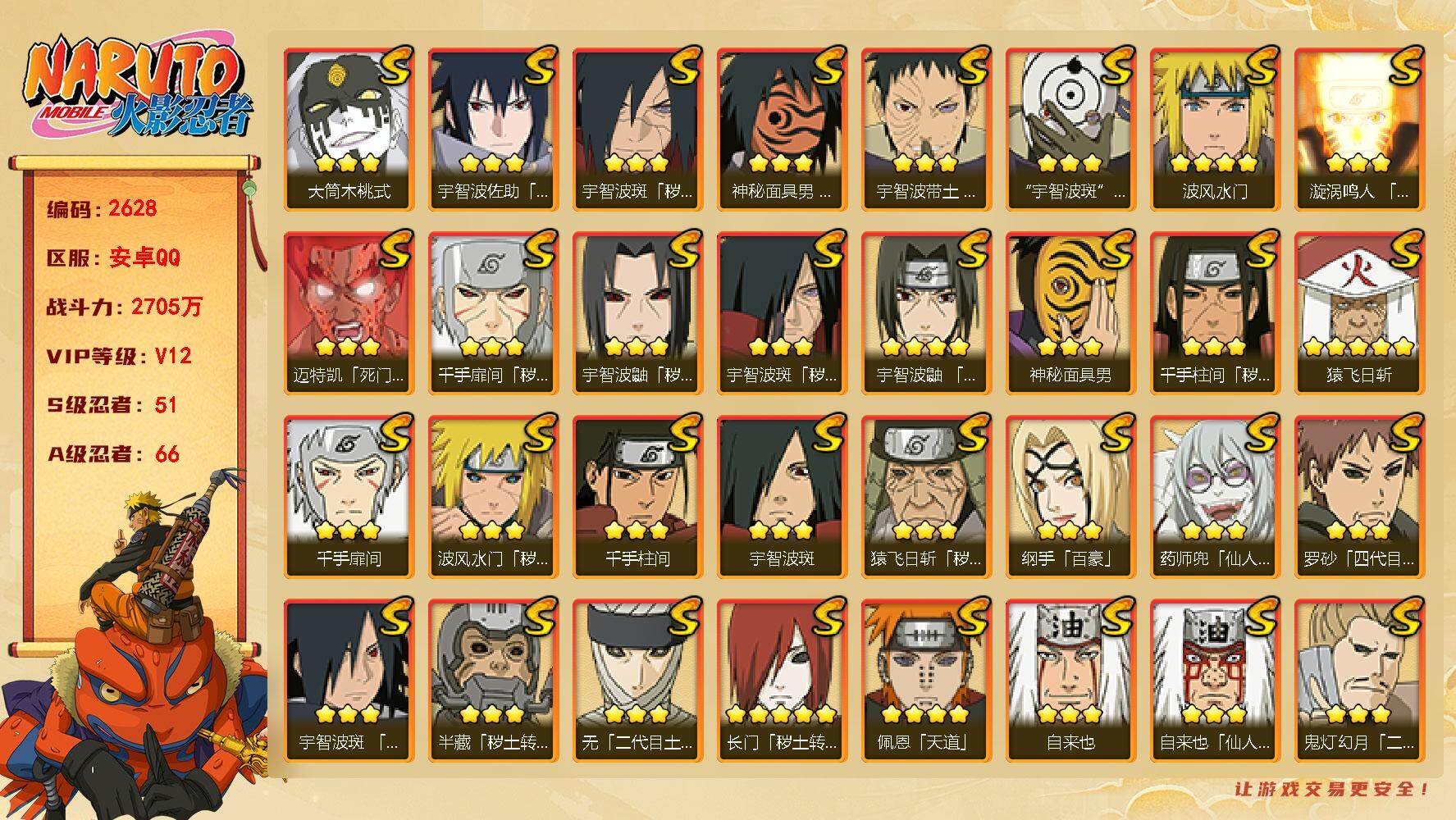The image size is (1456, 820).
Task: Click the S rank badge on 大筒木桃式
Action: pyautogui.click(x=395, y=66)
